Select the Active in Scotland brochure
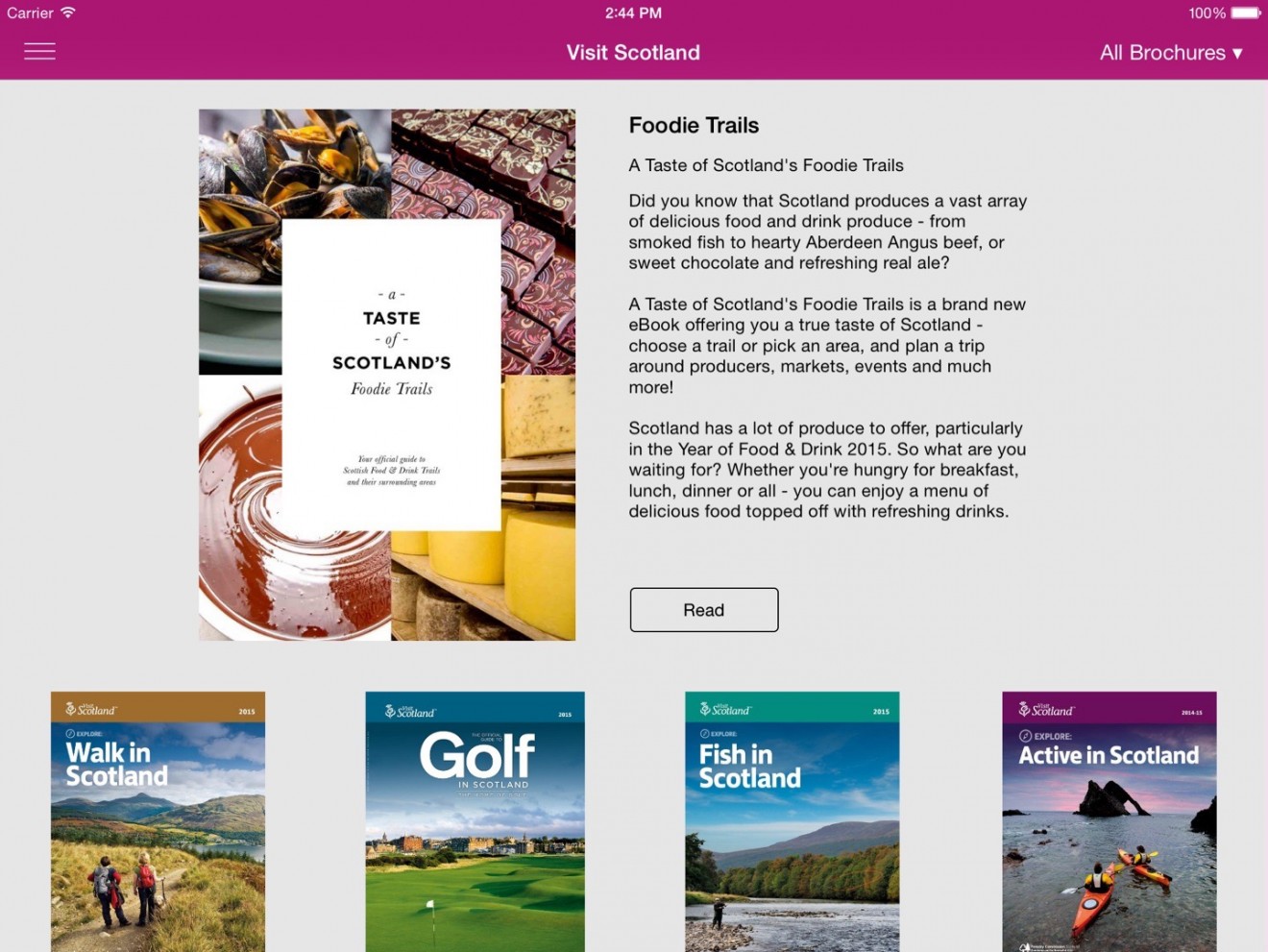This screenshot has width=1268, height=952. [x=1109, y=821]
